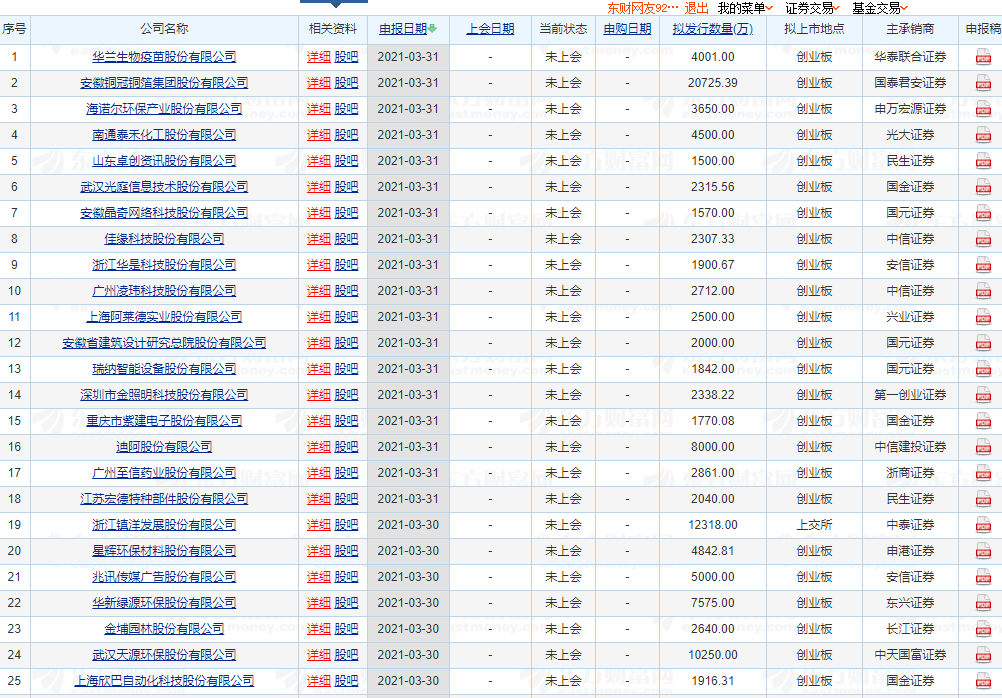Open PDF prospectus for 山东卓创资讯股份有限公司
This screenshot has width=1002, height=698.
click(983, 161)
